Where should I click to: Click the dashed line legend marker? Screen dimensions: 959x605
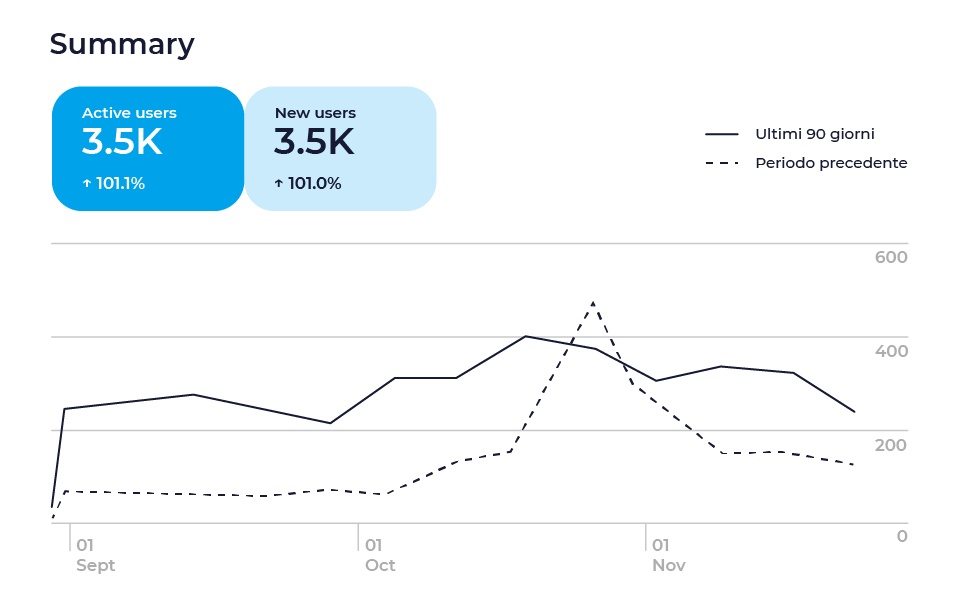pyautogui.click(x=721, y=163)
